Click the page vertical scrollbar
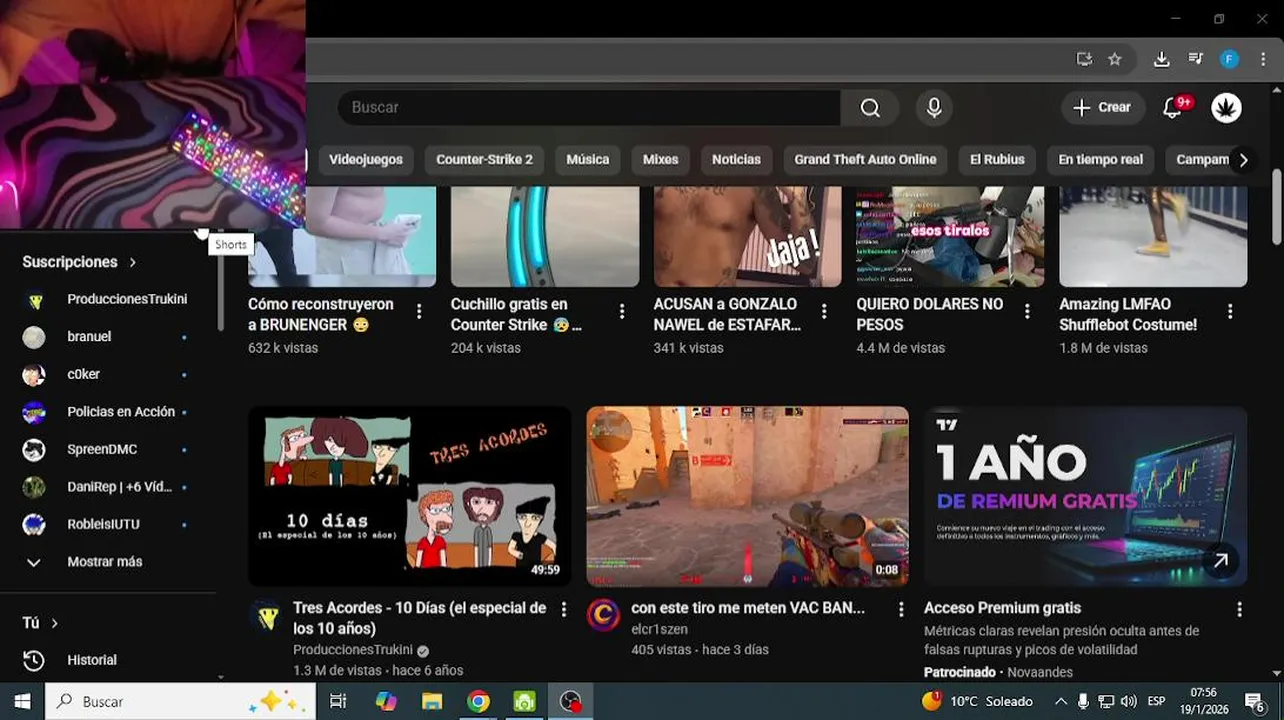 click(1277, 206)
